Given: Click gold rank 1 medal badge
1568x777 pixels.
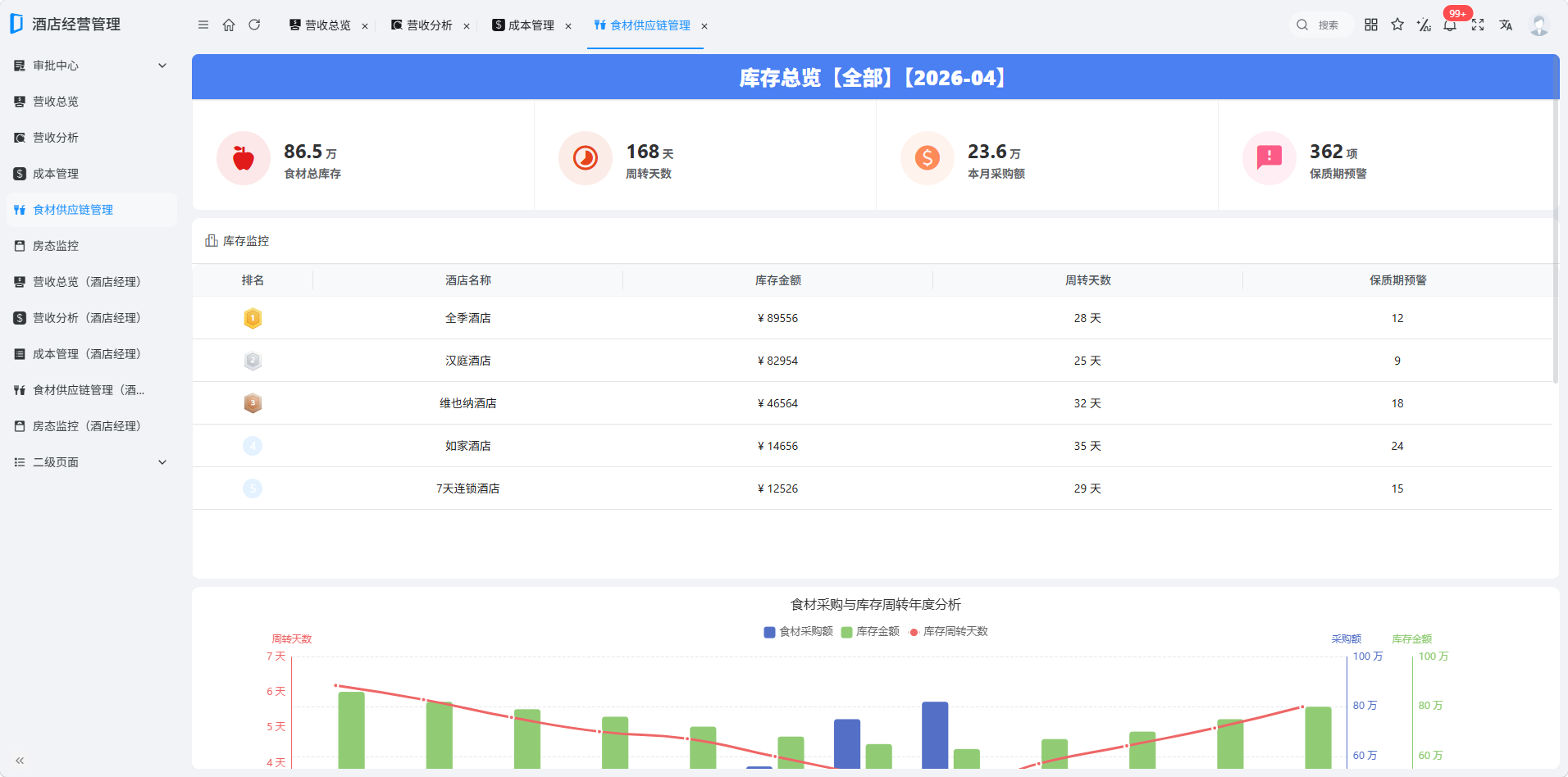Looking at the screenshot, I should click(253, 318).
